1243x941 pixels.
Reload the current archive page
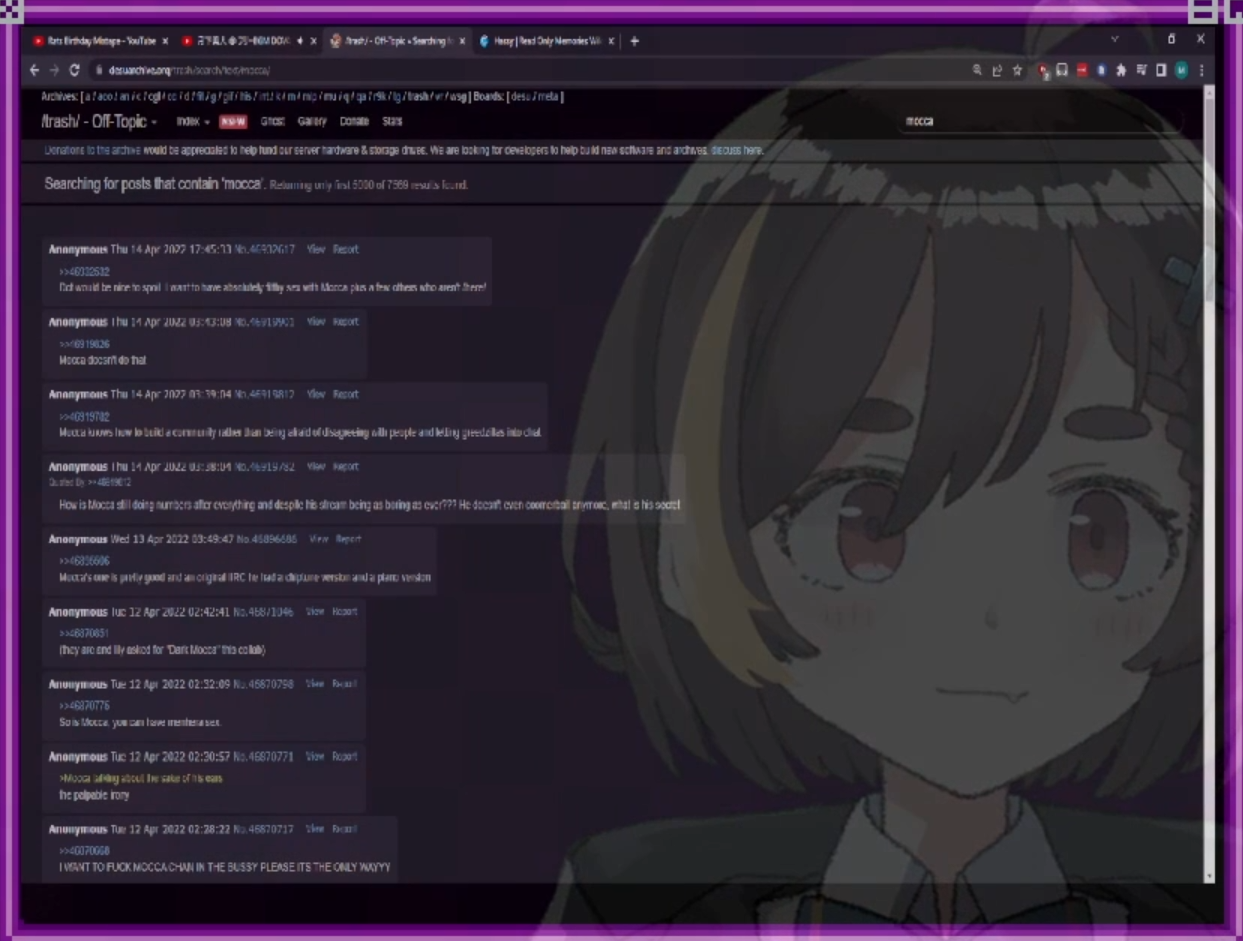(74, 70)
